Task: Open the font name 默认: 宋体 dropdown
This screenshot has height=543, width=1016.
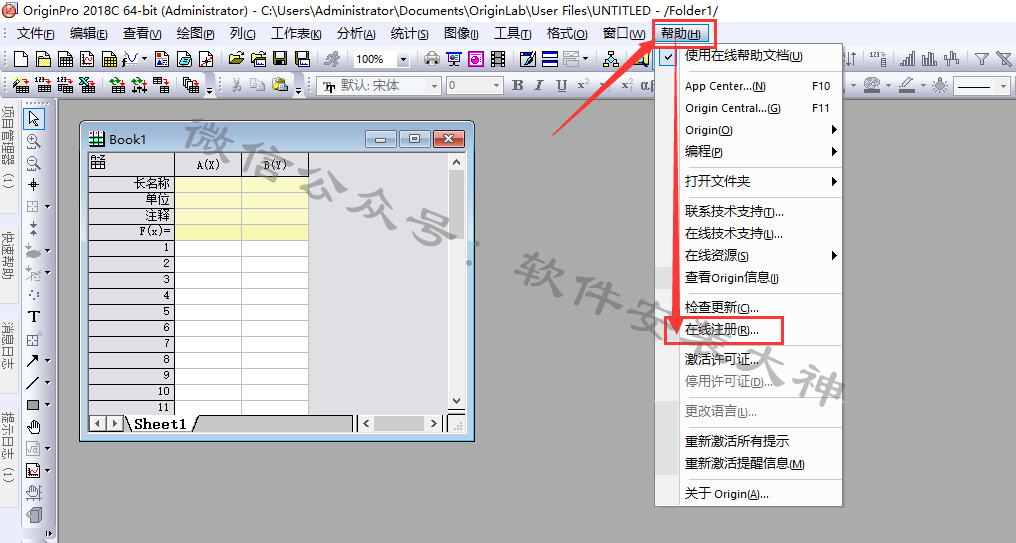Action: pyautogui.click(x=434, y=85)
